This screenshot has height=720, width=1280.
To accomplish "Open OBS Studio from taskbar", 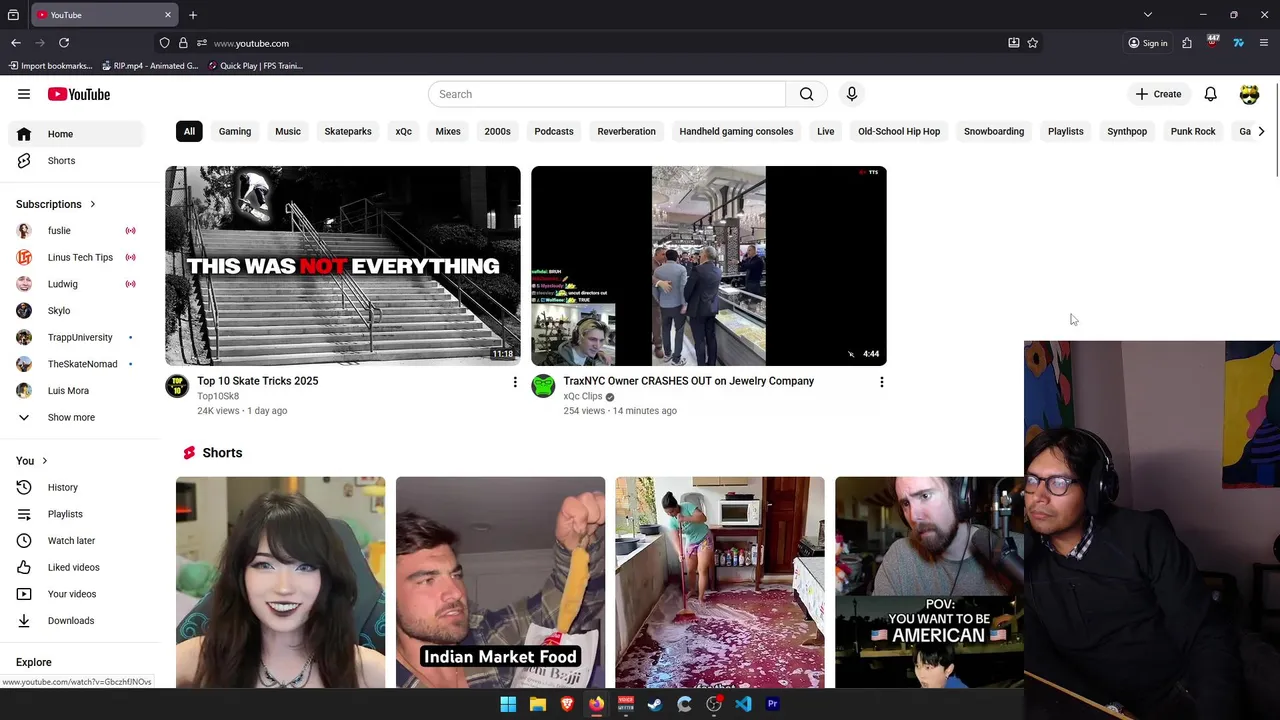I will click(x=714, y=704).
